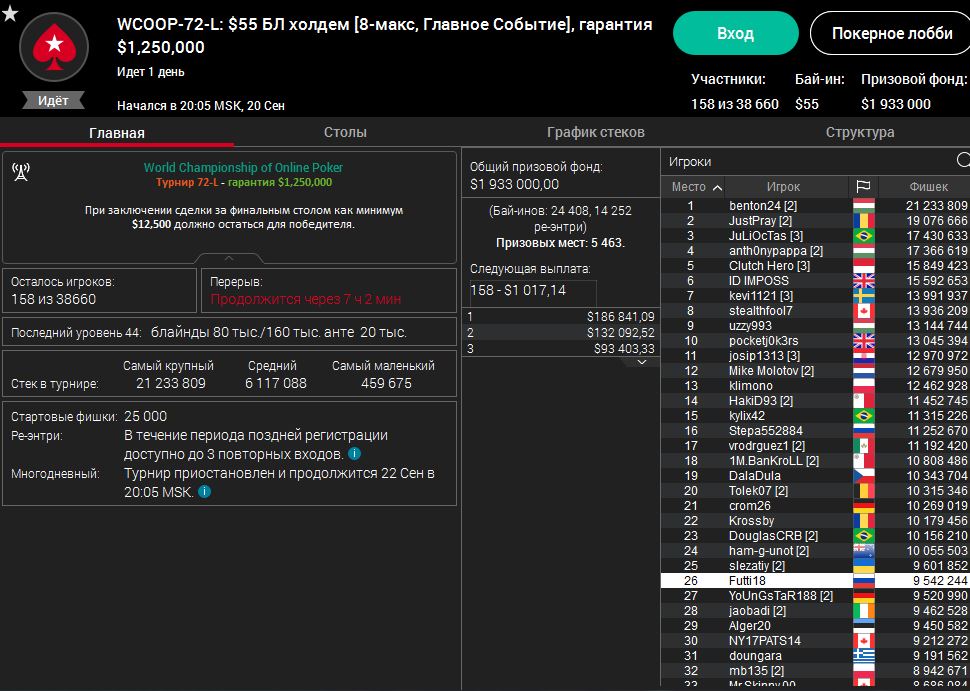This screenshot has width=970, height=691.
Task: Select first place payout row $186 841,09
Action: point(561,317)
